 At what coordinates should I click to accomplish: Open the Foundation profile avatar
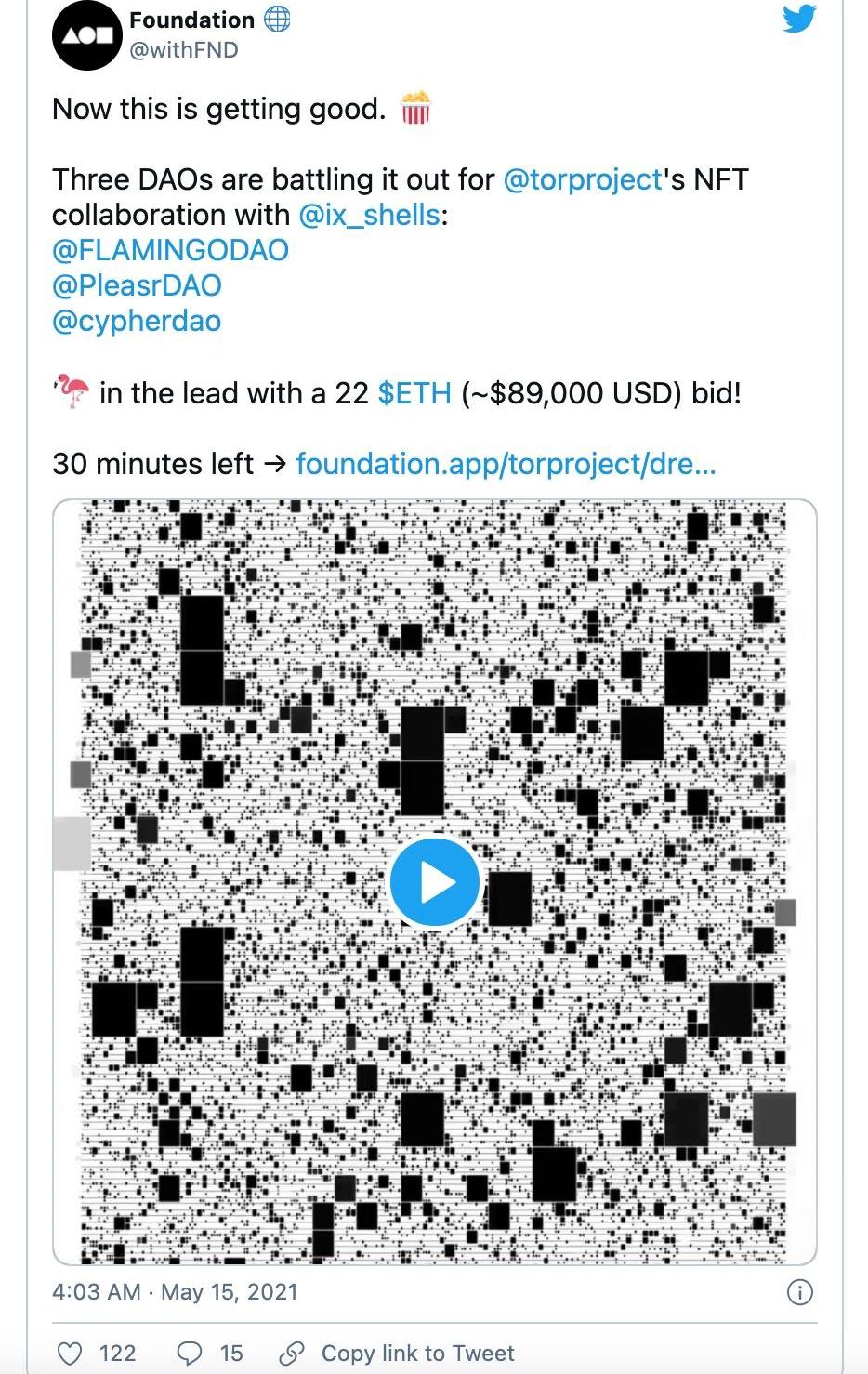(87, 35)
